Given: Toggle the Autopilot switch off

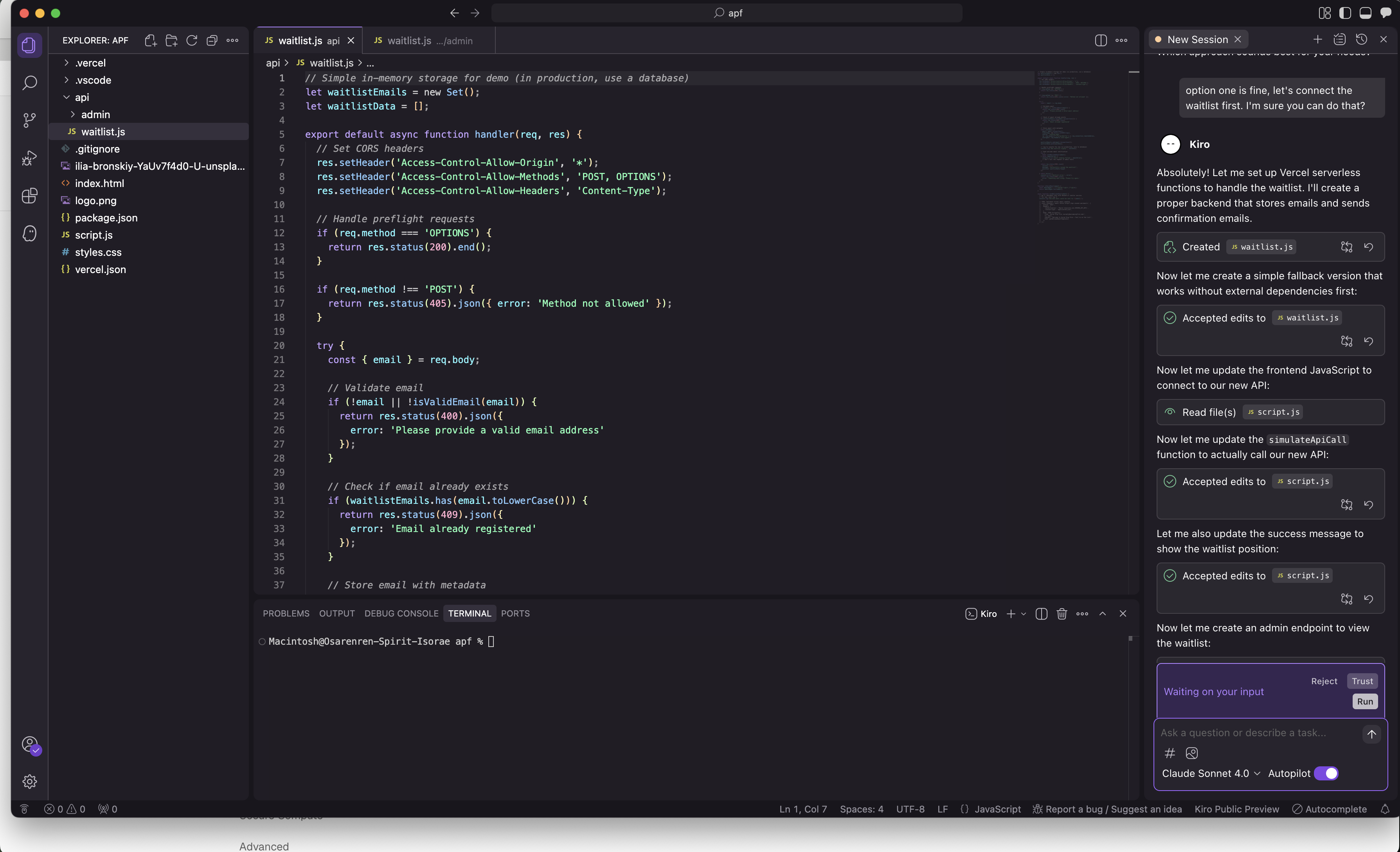Looking at the screenshot, I should click(1326, 773).
